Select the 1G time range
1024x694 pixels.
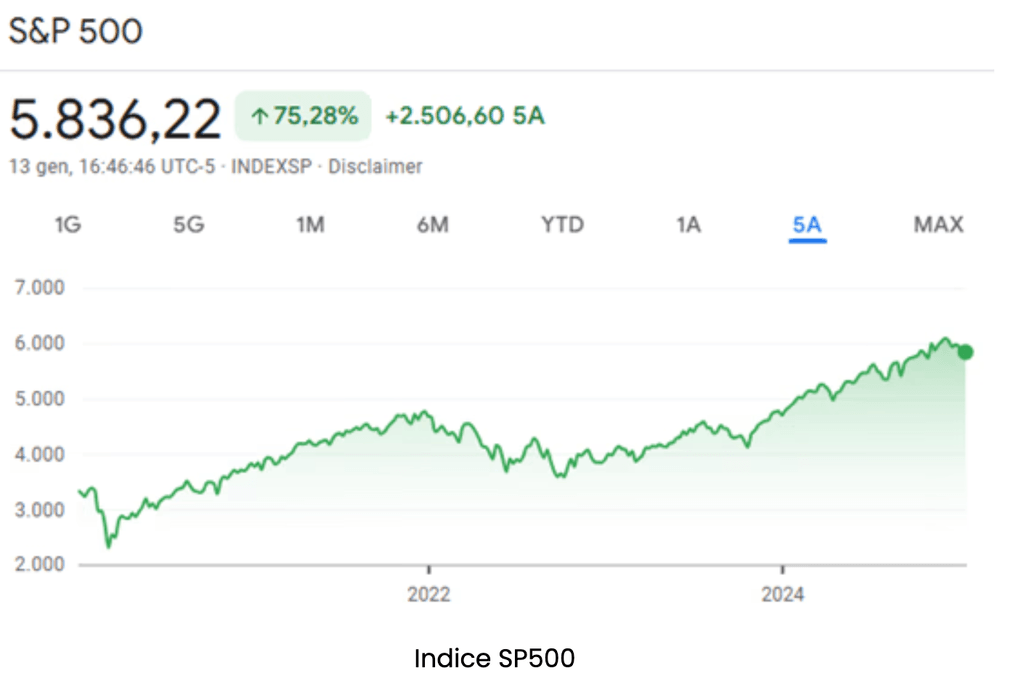point(67,225)
